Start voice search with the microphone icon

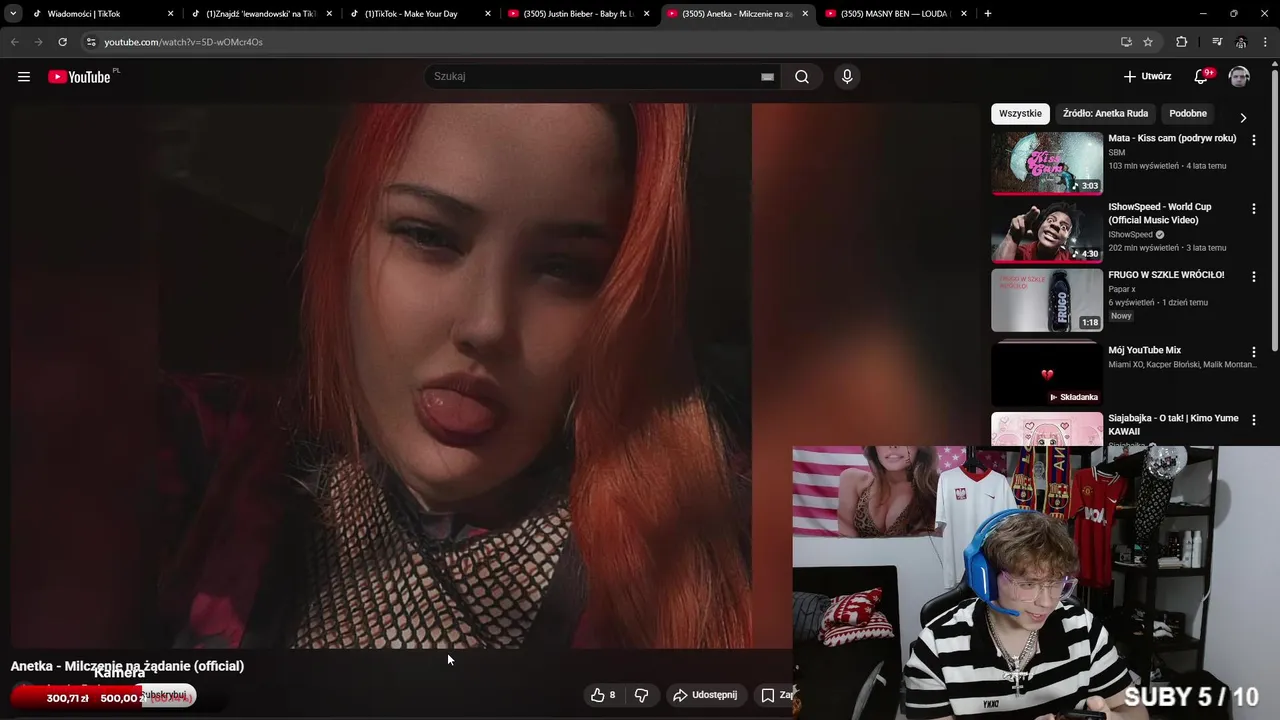point(847,77)
